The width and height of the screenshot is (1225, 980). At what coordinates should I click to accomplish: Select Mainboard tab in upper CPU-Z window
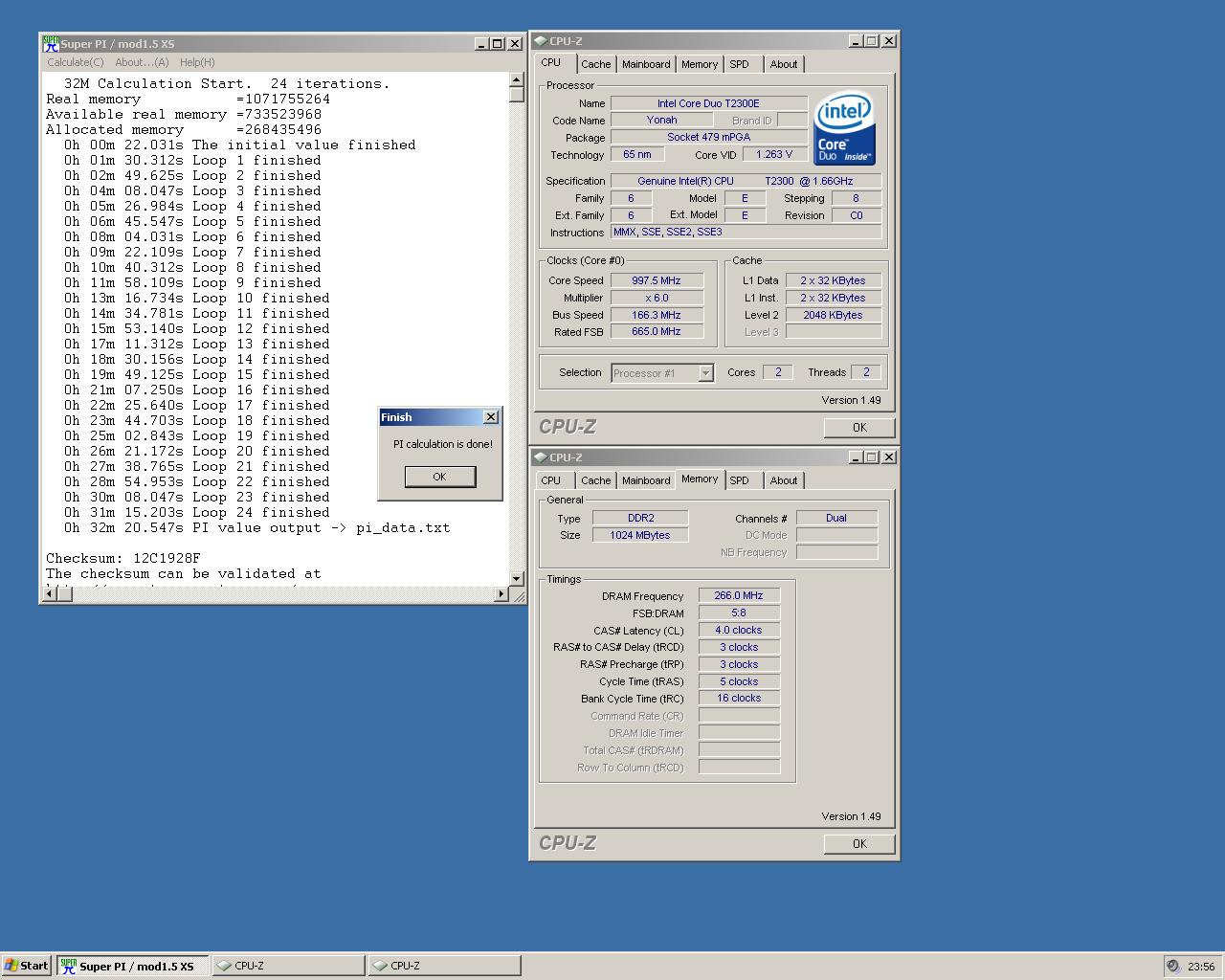[x=646, y=64]
